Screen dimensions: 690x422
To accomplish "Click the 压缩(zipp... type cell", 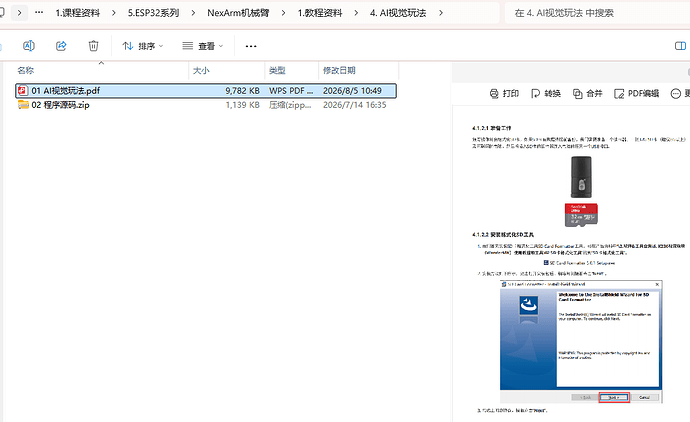I will [290, 105].
